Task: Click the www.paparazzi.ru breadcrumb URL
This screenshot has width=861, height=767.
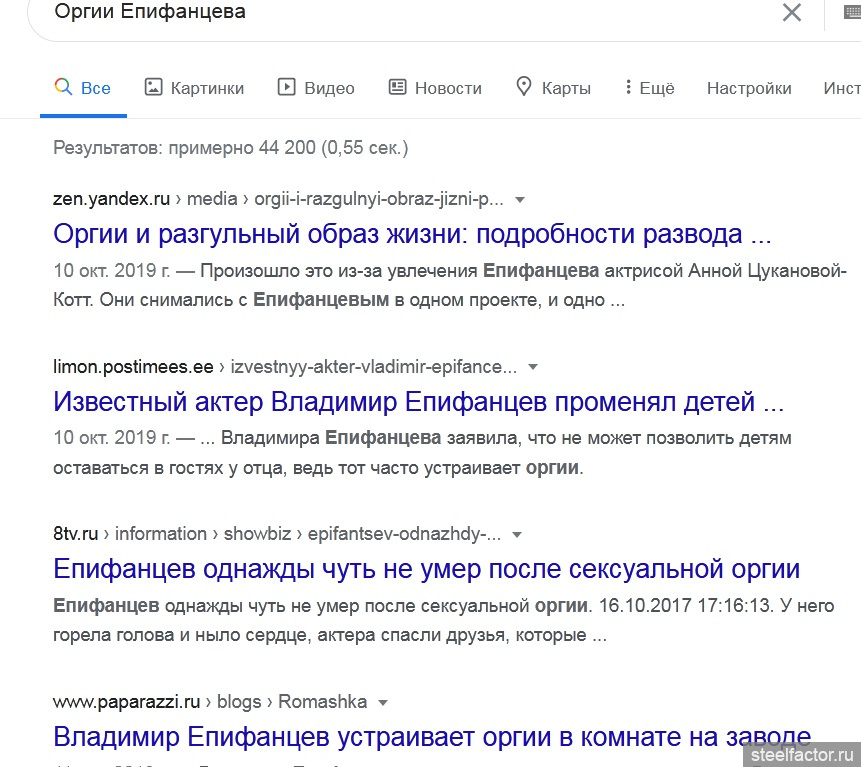Action: click(x=210, y=702)
